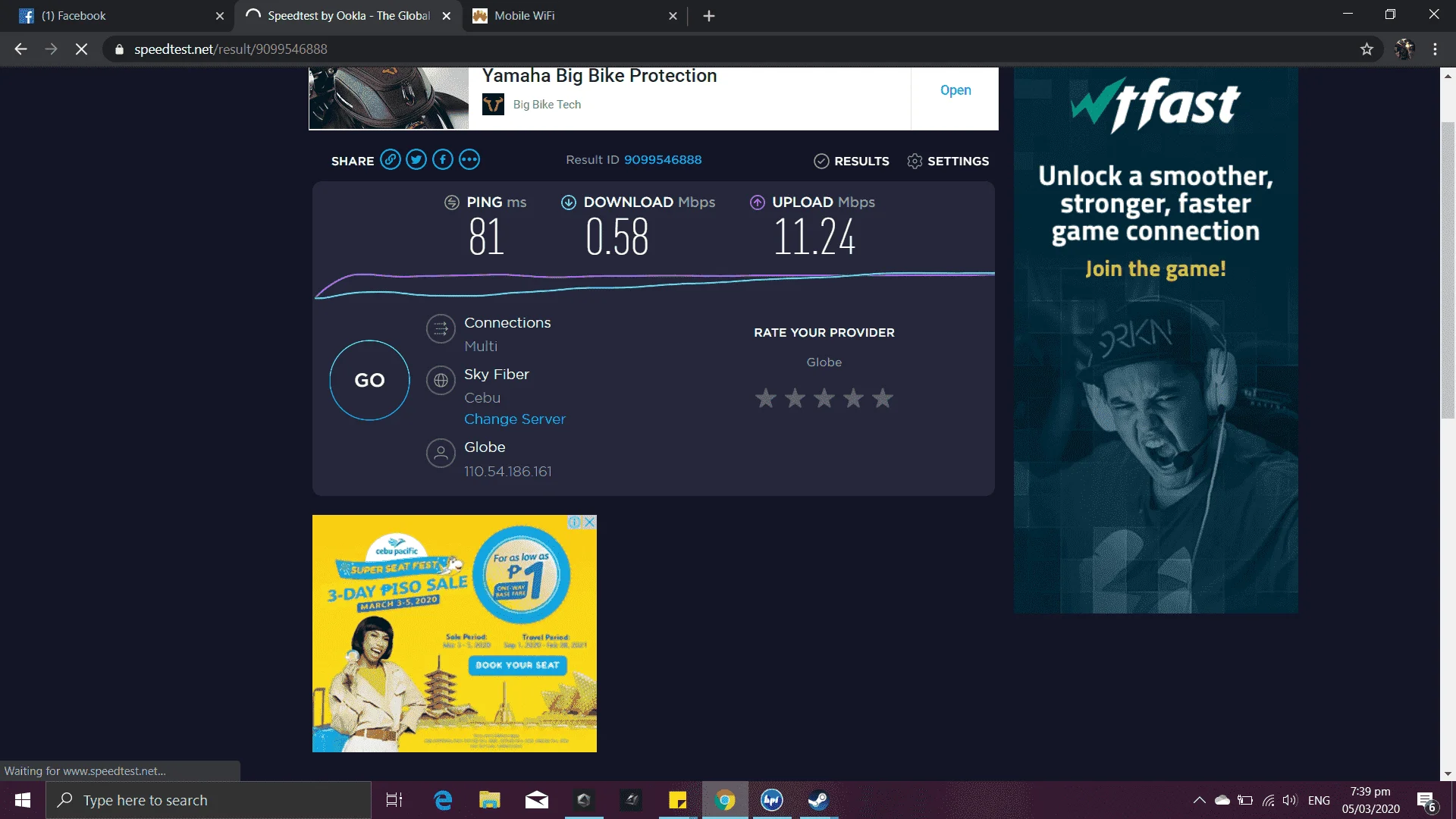Viewport: 1456px width, 819px height.
Task: Click the Connections mode icon
Action: point(441,329)
